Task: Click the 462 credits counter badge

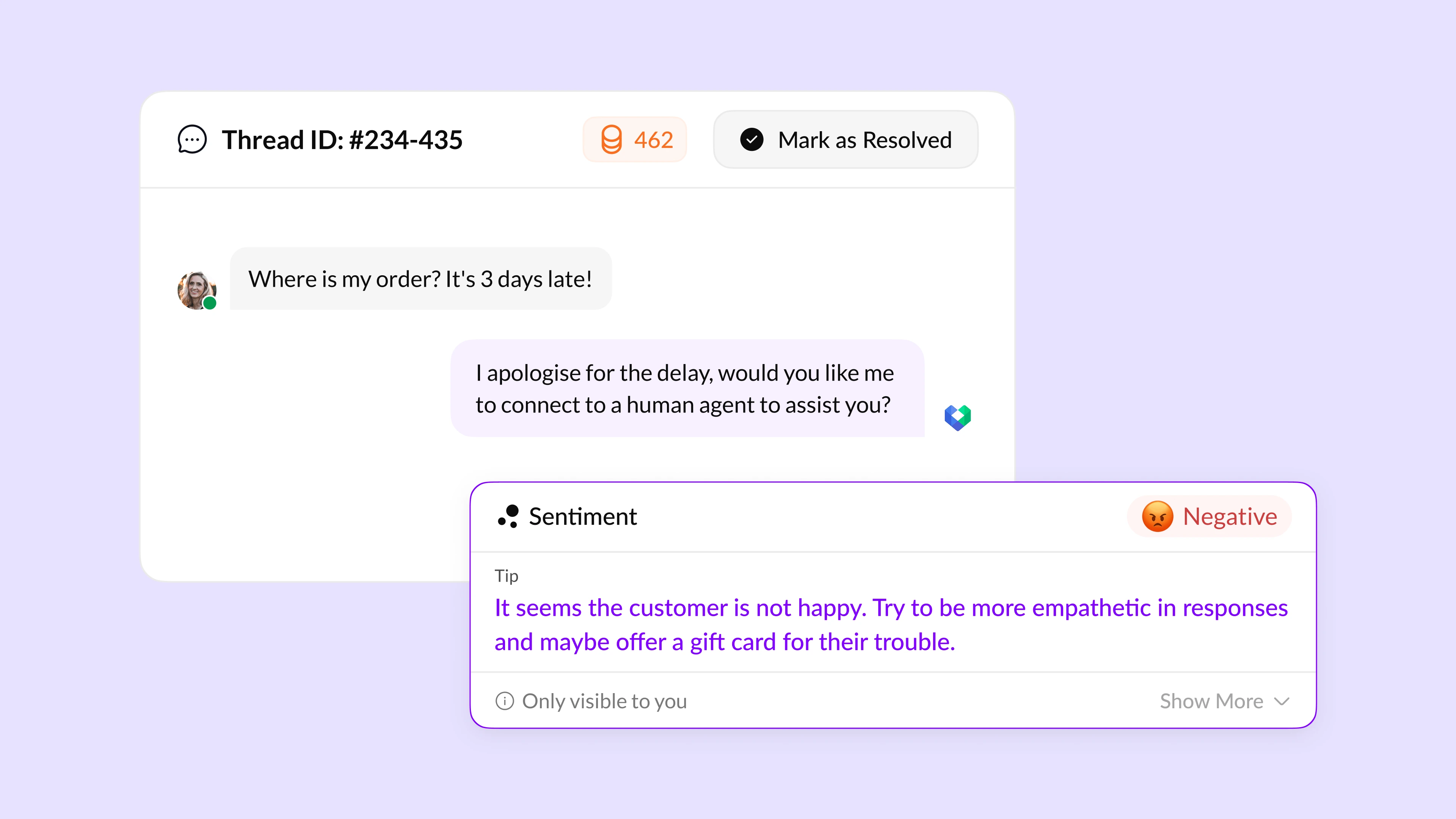Action: [x=635, y=139]
